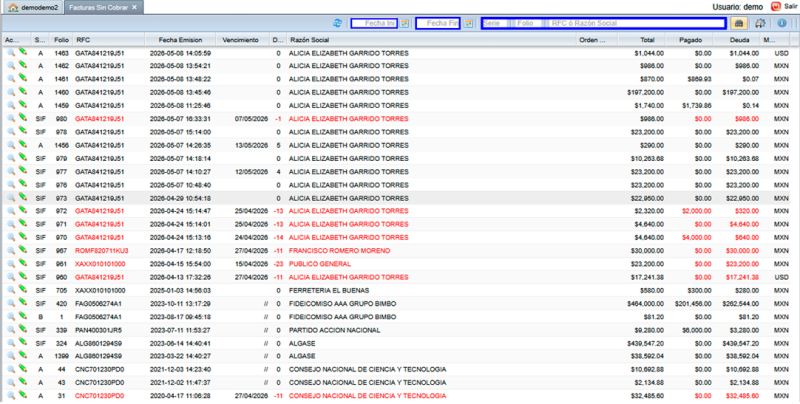Viewport: 800px width, 404px height.
Task: Switch to the demodemo2 home tab
Action: click(34, 8)
